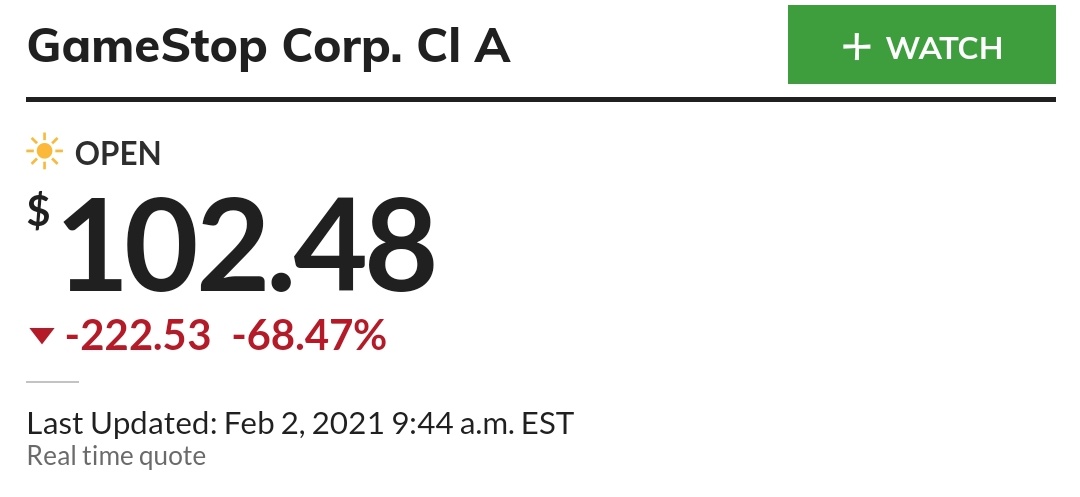Screen dimensions: 1080x497
Task: Click the Feb 2, 2021 date
Action: 304,423
